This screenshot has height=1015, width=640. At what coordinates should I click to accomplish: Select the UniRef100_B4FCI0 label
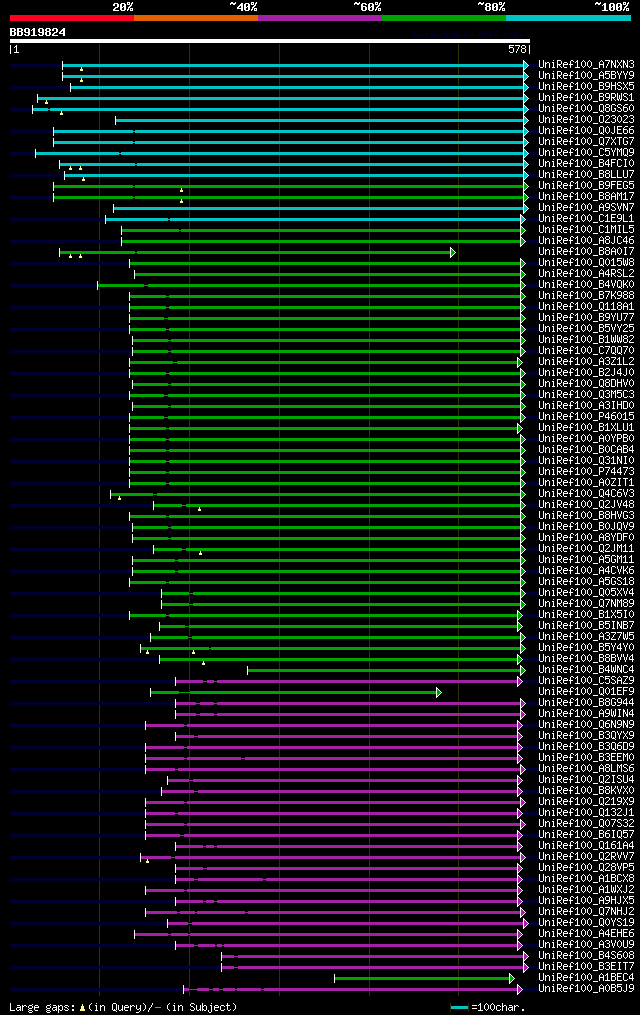point(586,164)
